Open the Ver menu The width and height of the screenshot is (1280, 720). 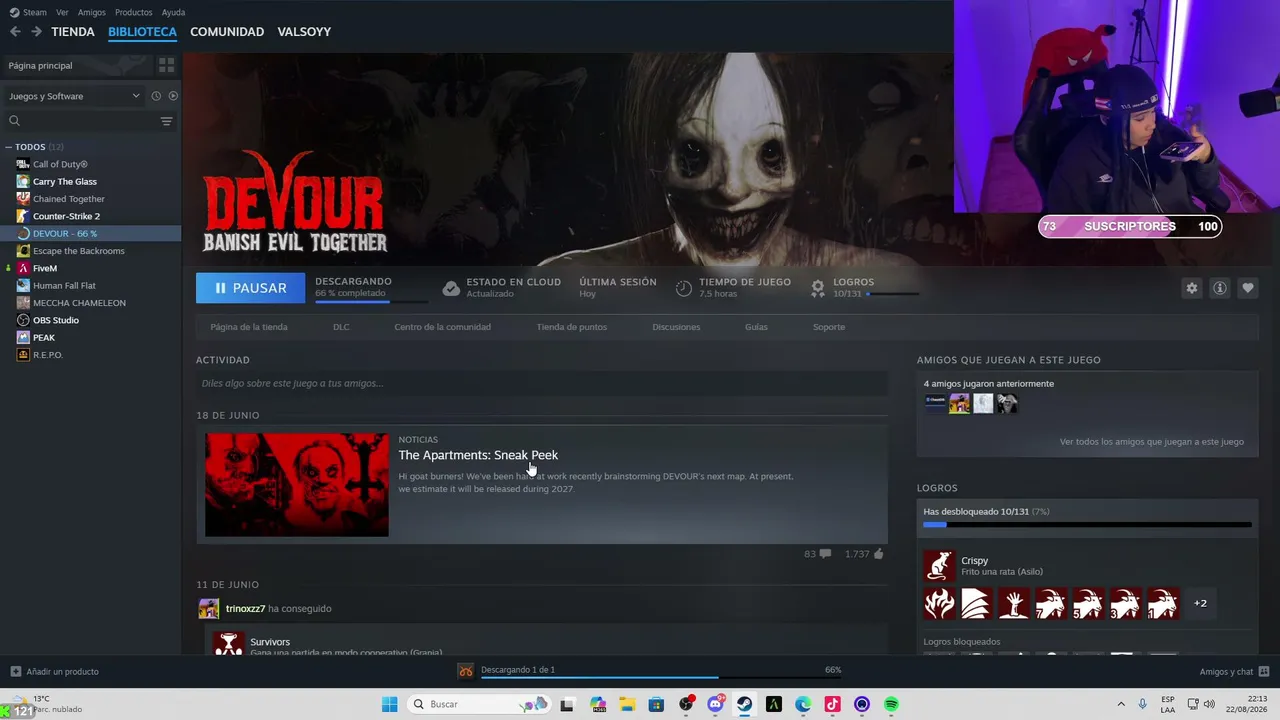(x=62, y=12)
